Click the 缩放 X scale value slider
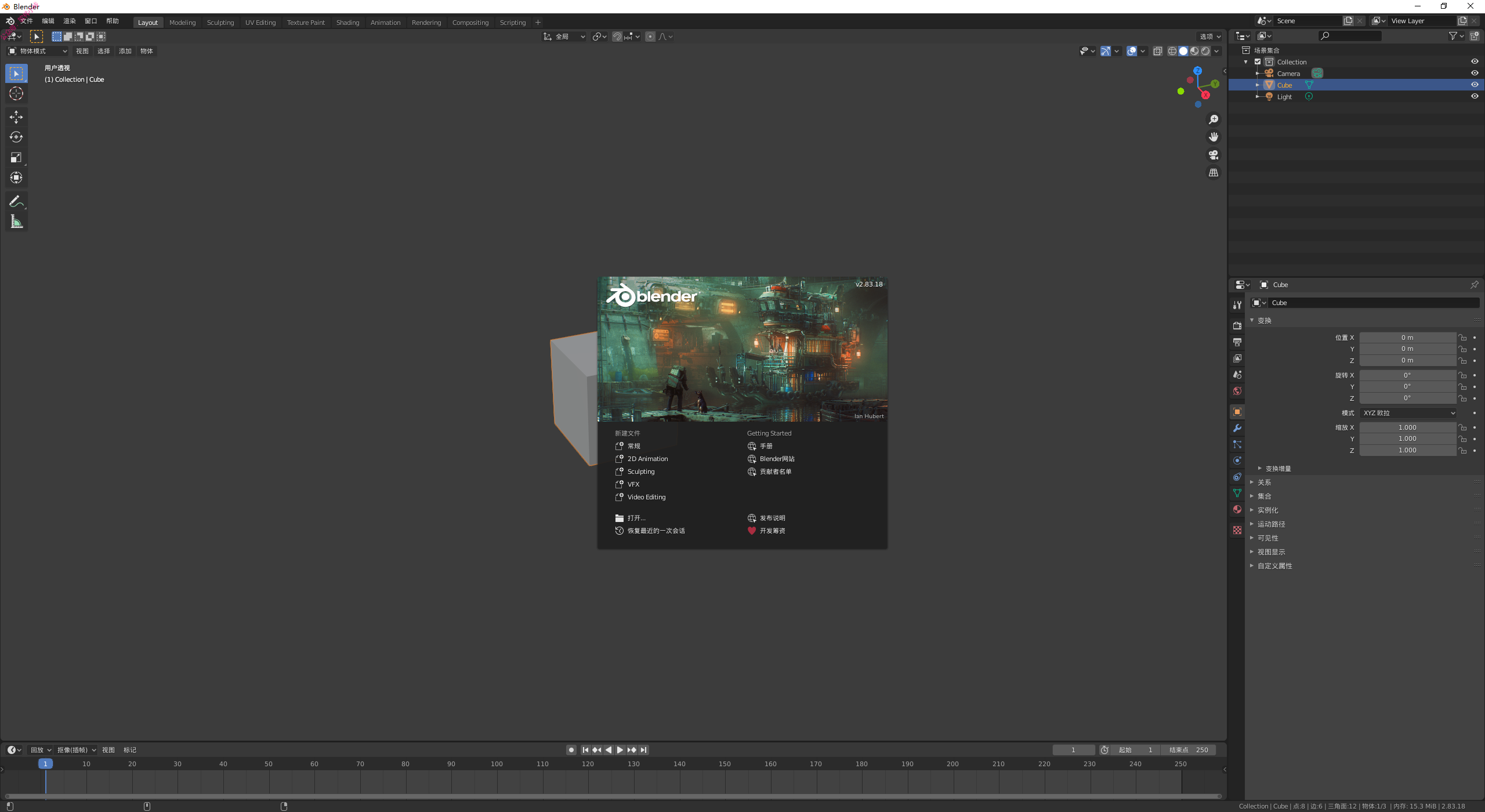The width and height of the screenshot is (1485, 812). (1408, 427)
